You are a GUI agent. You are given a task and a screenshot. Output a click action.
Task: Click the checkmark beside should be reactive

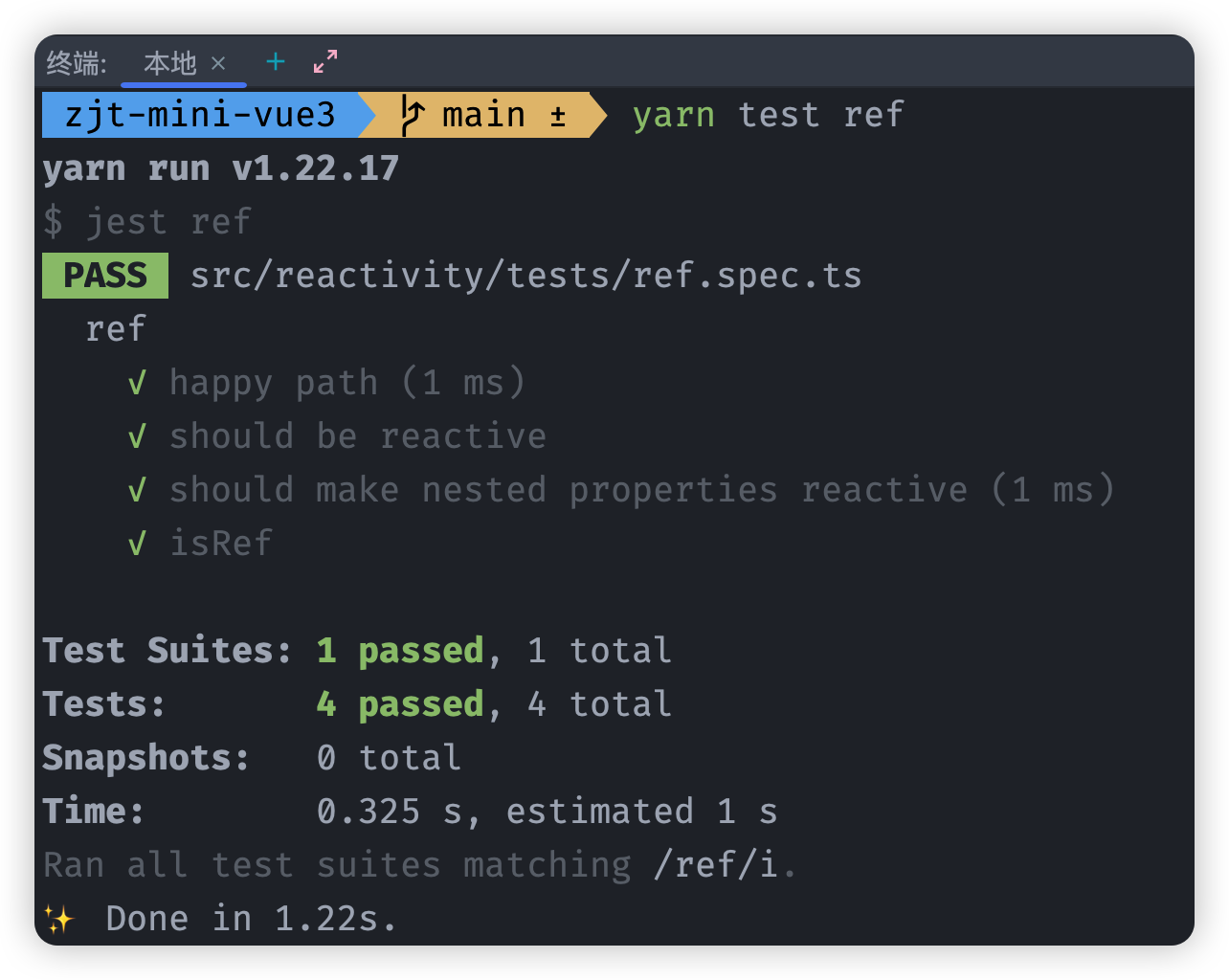click(x=137, y=436)
